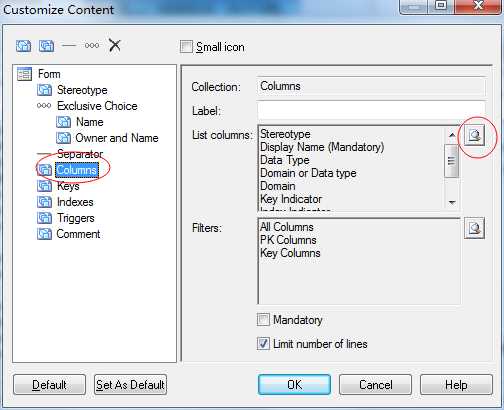504x410 pixels.
Task: Confirm with the OK button
Action: pos(295,385)
